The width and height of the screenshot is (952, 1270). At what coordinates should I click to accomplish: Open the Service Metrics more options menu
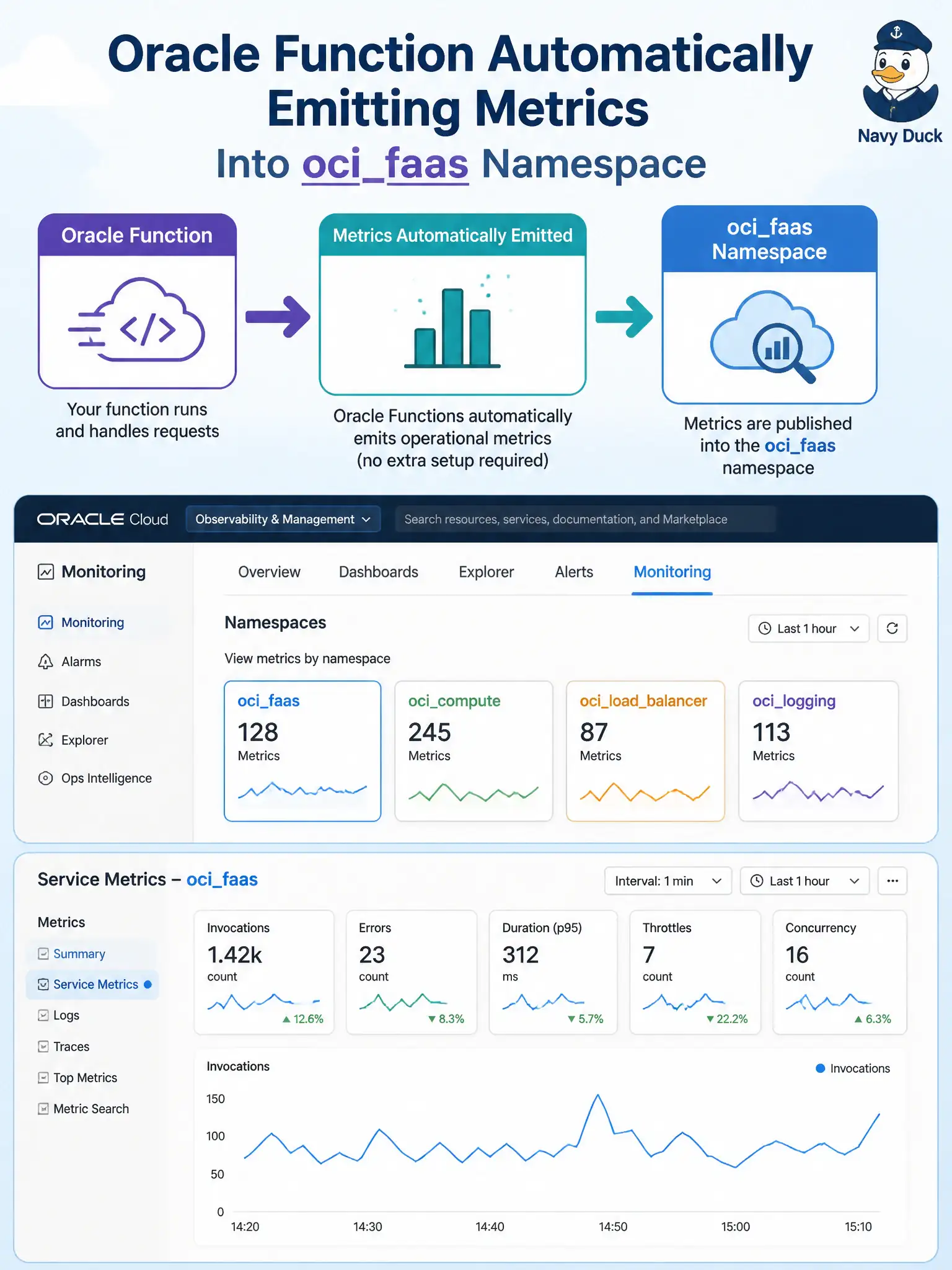(892, 881)
